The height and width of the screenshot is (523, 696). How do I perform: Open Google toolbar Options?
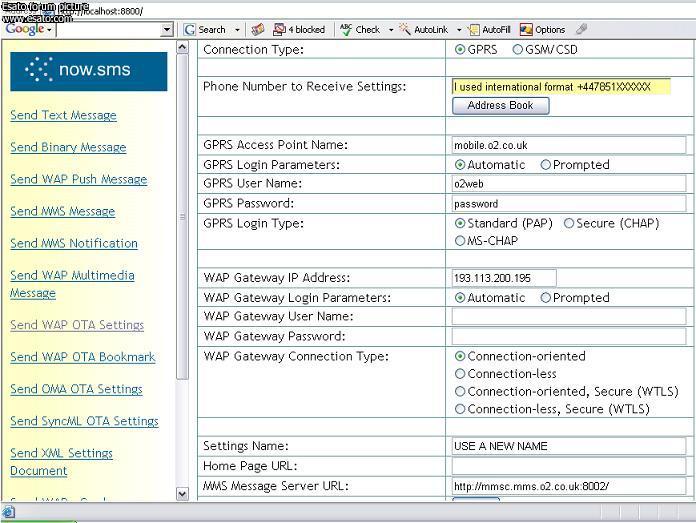(543, 30)
